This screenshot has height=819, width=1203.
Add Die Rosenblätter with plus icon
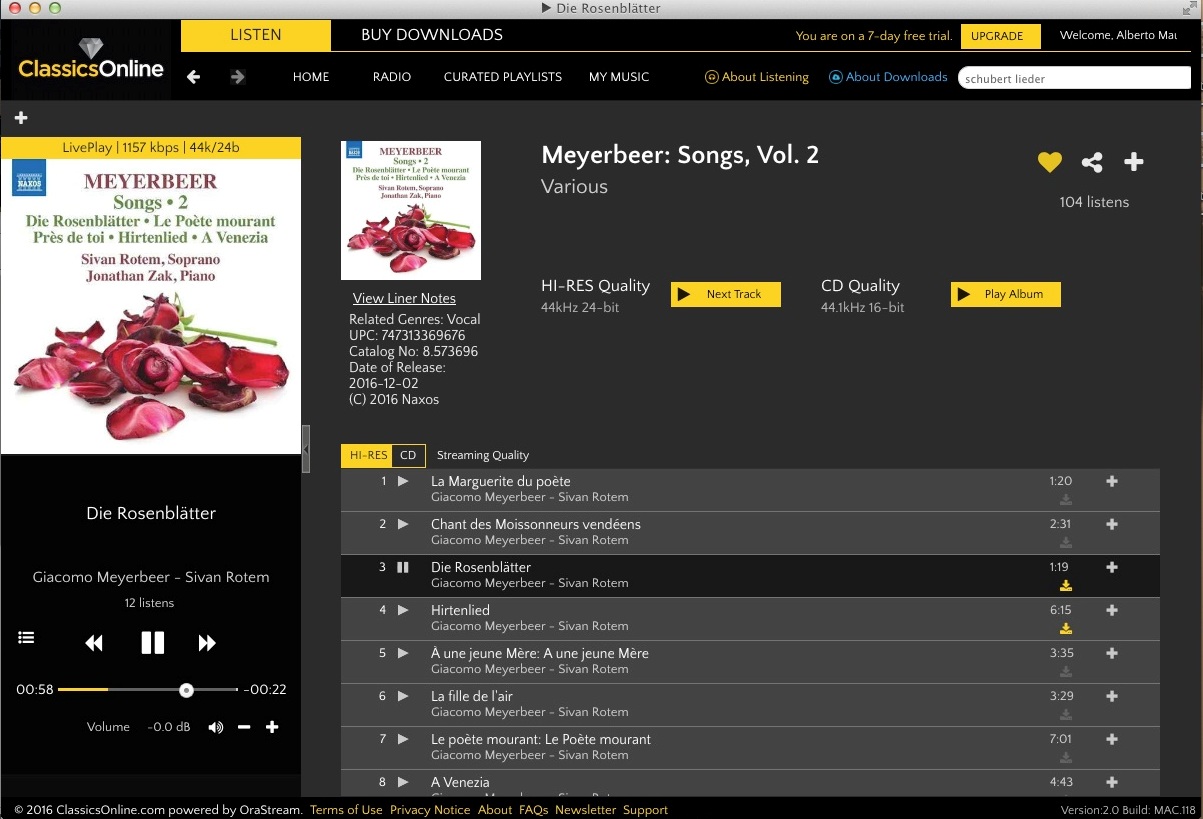tap(1112, 567)
